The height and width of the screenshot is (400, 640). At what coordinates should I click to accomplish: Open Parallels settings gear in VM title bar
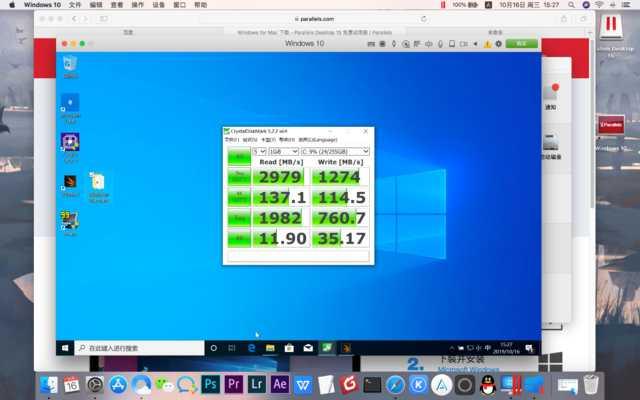click(498, 44)
